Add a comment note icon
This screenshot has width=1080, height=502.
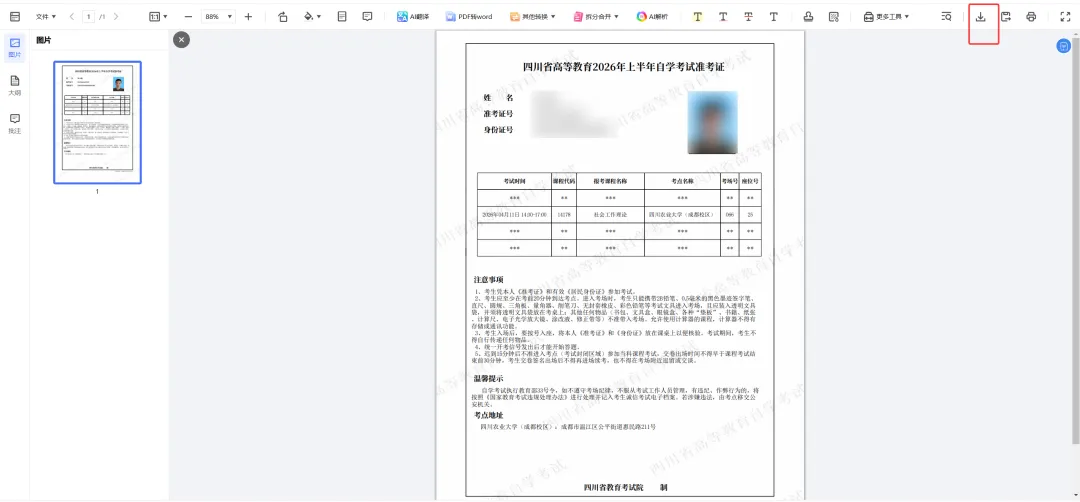tap(367, 17)
